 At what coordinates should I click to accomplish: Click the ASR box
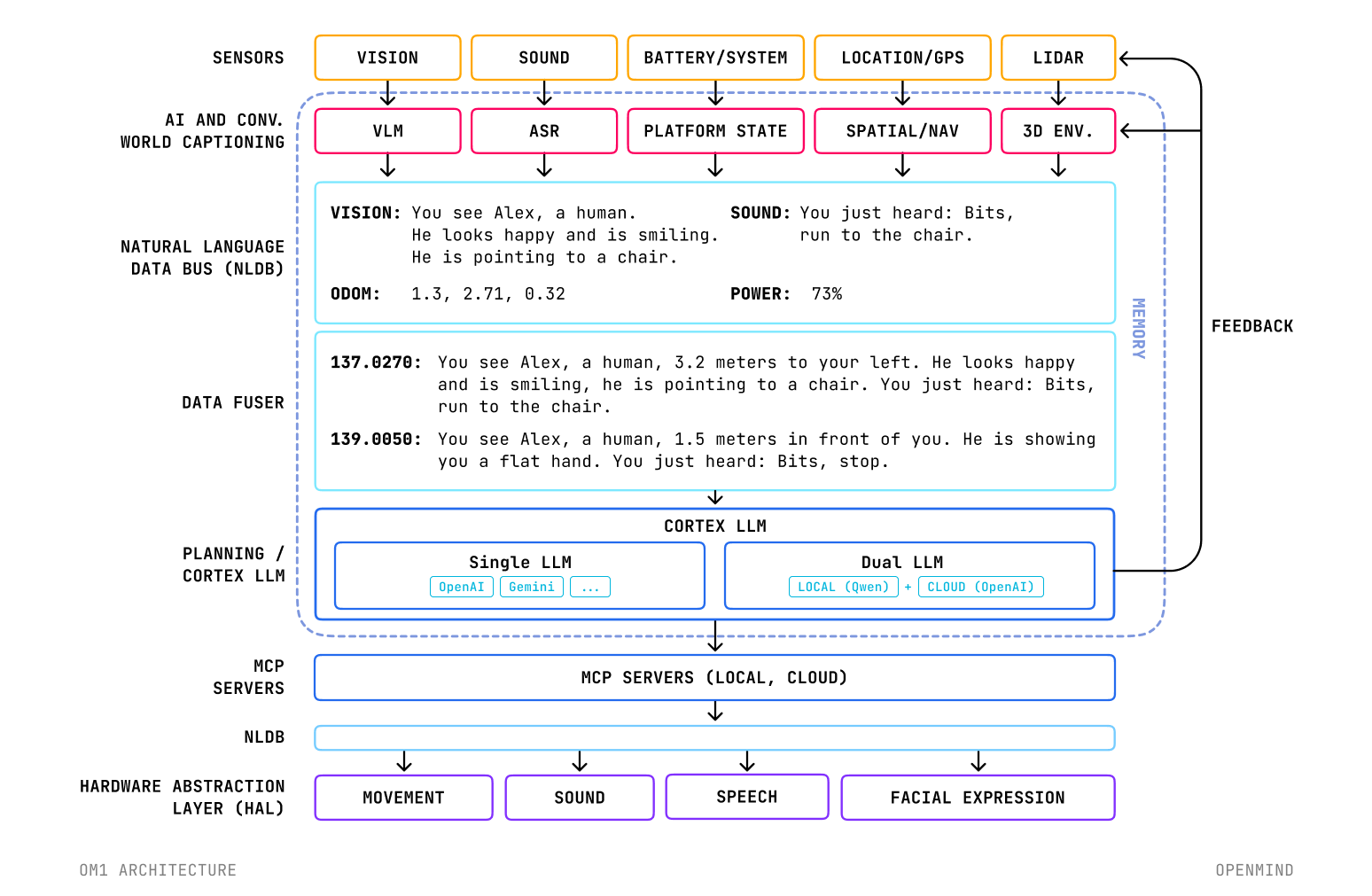pyautogui.click(x=544, y=131)
